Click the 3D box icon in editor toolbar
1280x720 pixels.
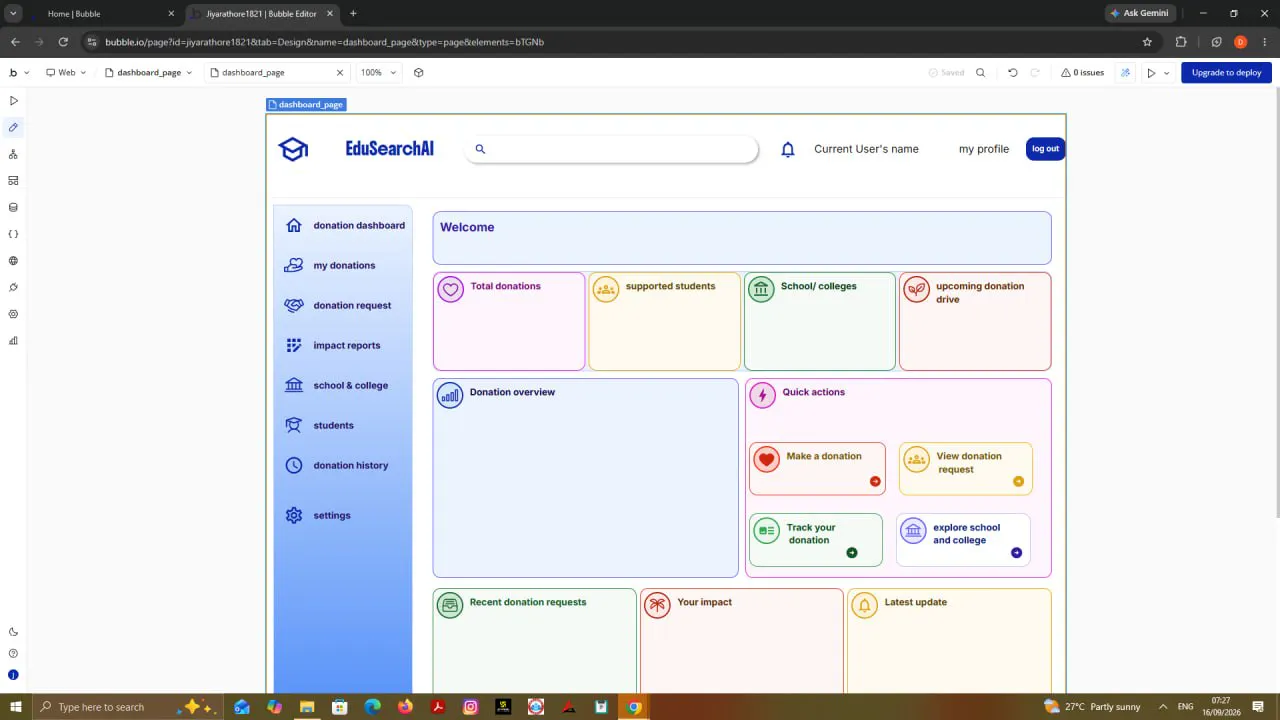pyautogui.click(x=418, y=73)
